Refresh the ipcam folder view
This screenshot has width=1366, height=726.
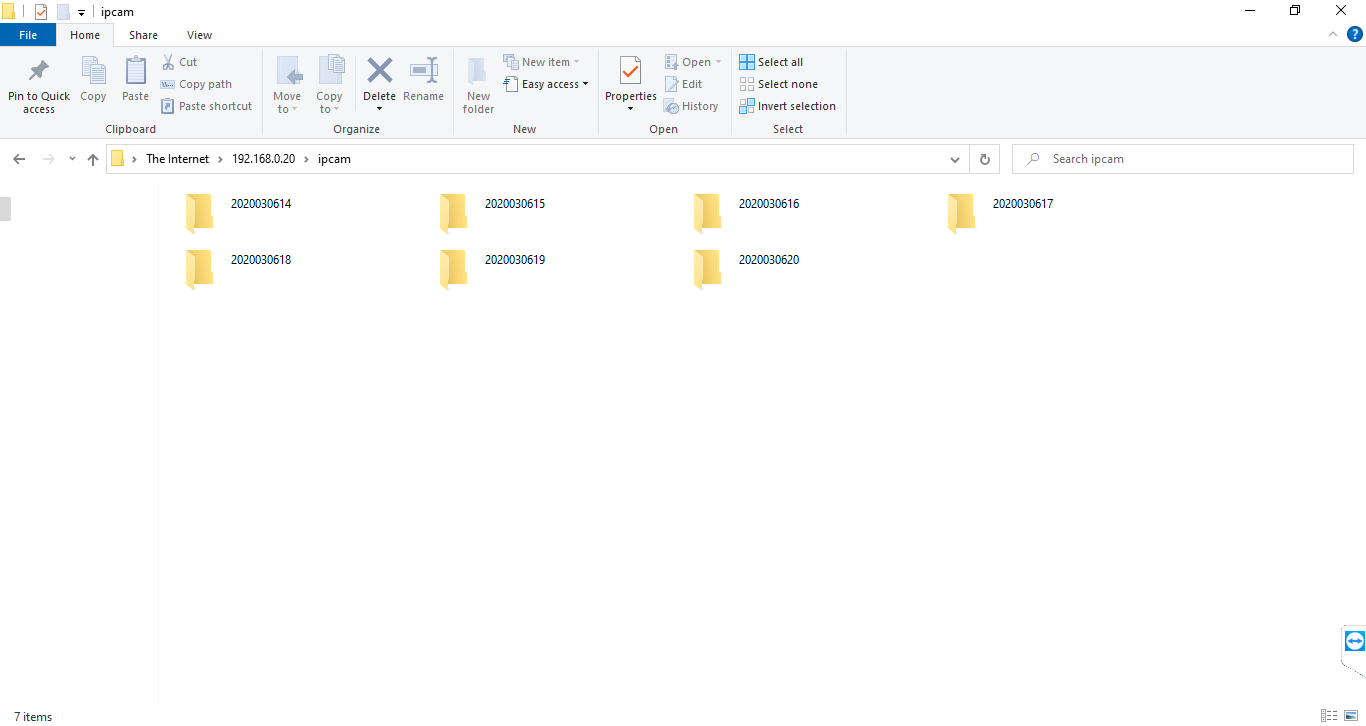[984, 158]
